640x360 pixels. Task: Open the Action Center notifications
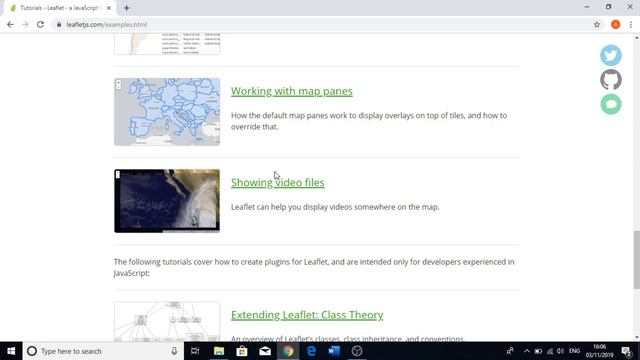point(627,351)
